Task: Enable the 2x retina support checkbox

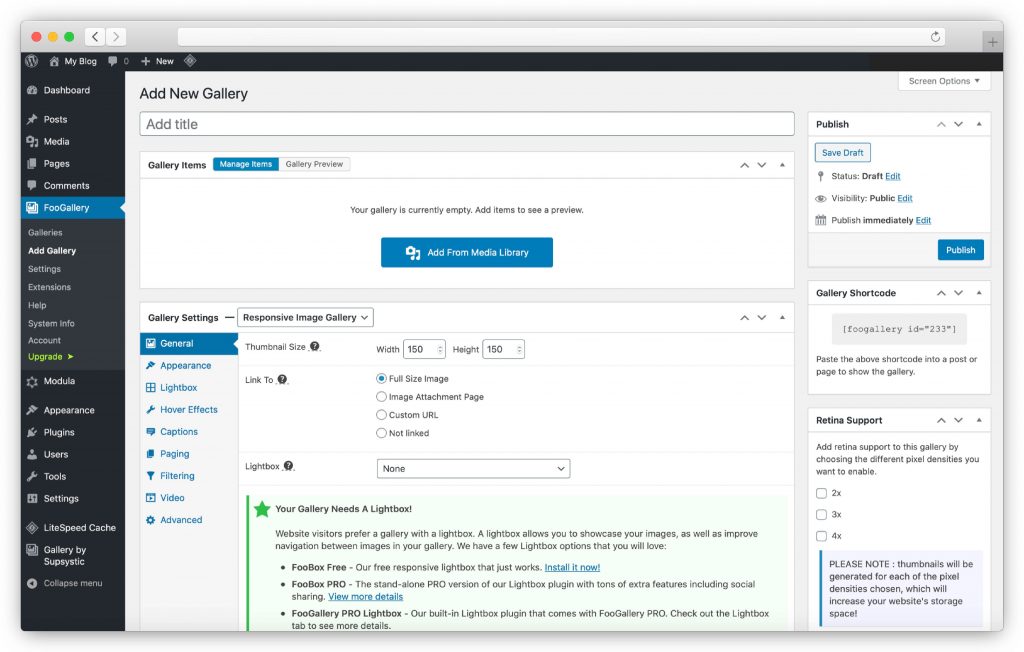Action: click(x=821, y=493)
